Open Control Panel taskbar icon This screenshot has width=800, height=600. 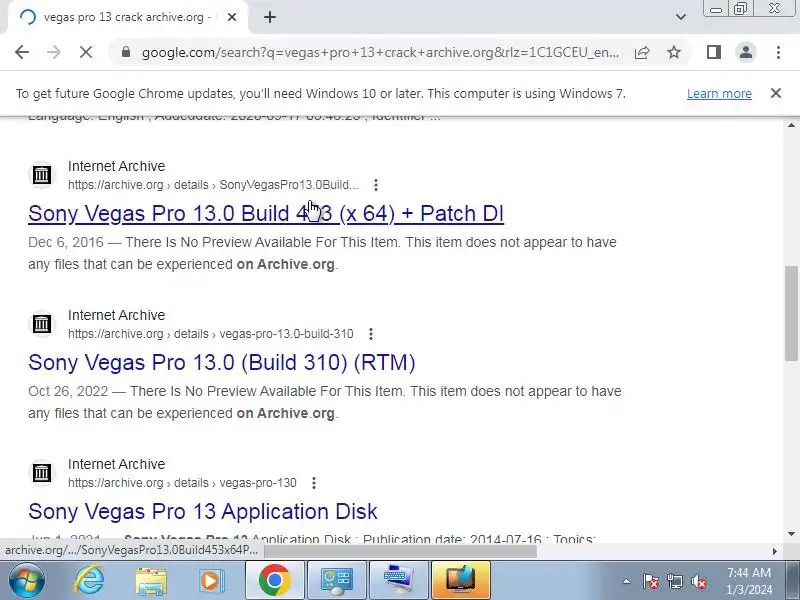point(337,581)
